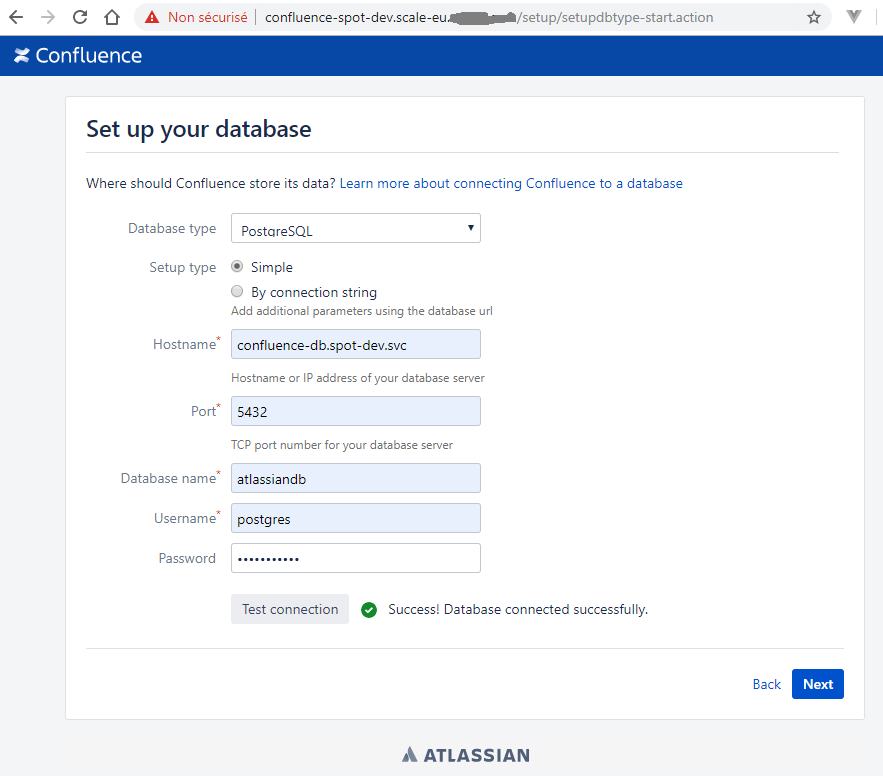Viewport: 883px width, 776px height.
Task: Choose By connection string radio option
Action: (237, 292)
